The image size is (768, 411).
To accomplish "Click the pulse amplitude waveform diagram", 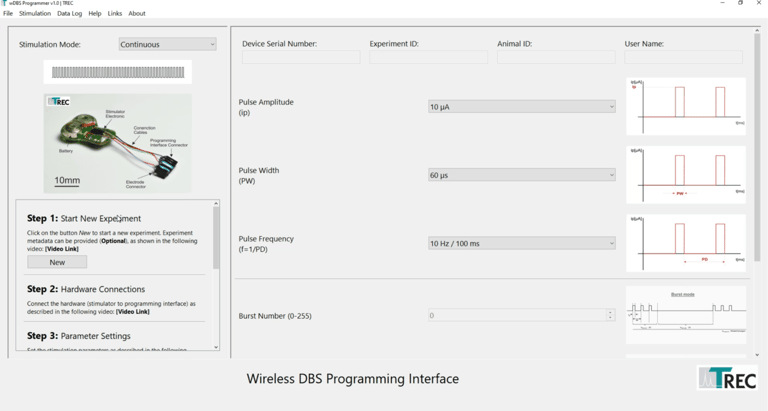I will pyautogui.click(x=686, y=106).
